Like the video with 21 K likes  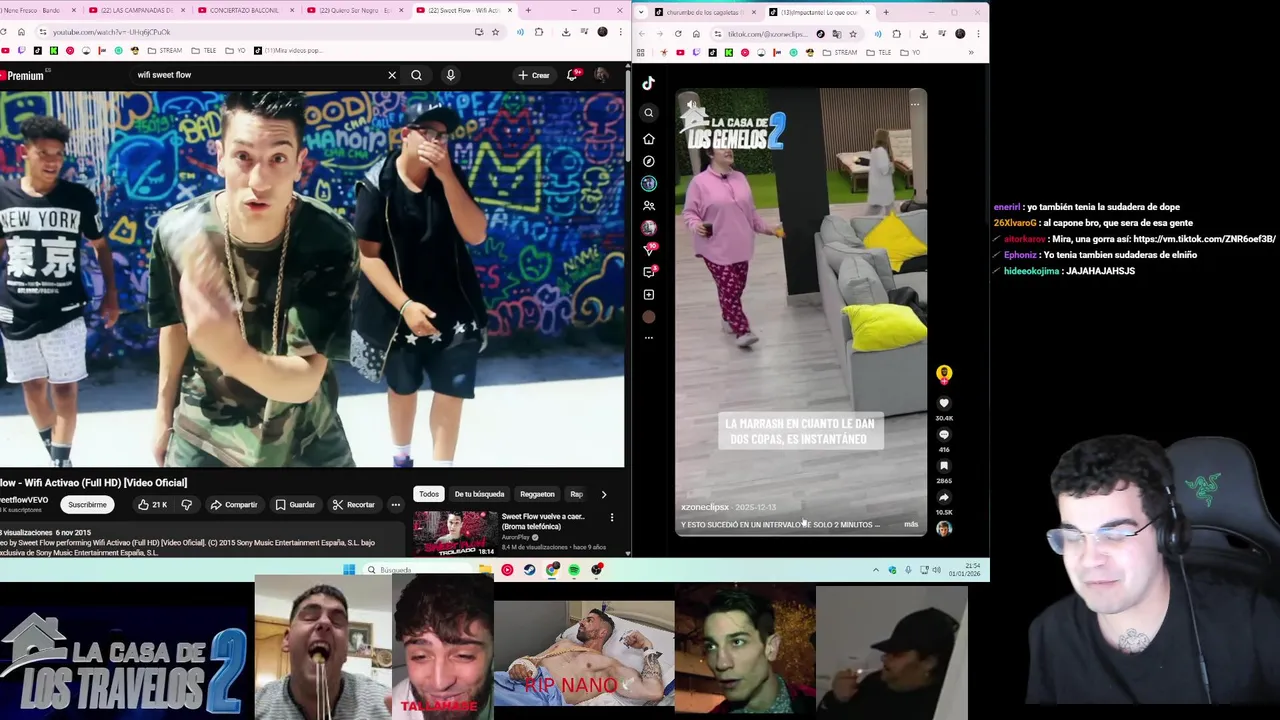tap(152, 505)
